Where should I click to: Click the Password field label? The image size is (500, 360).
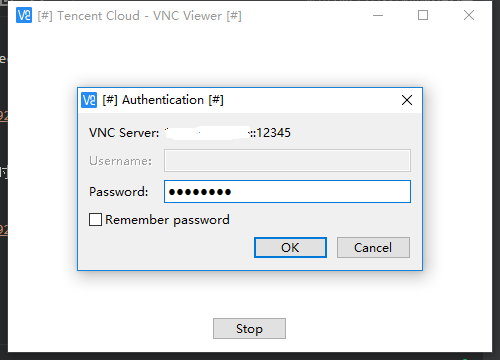(x=118, y=192)
